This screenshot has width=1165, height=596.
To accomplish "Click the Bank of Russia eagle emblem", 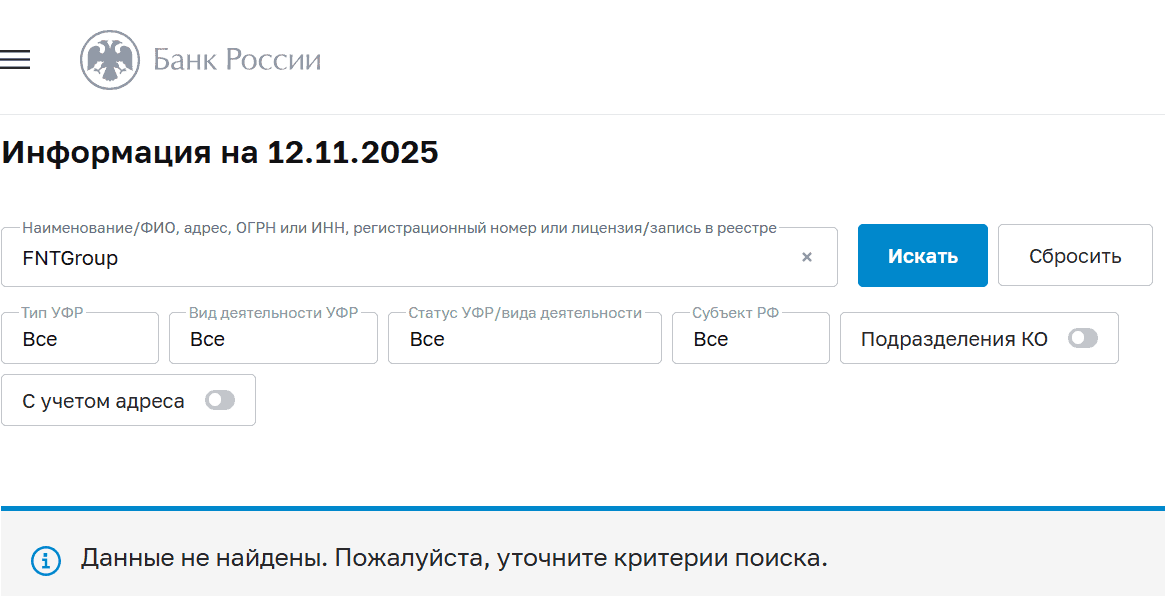I will 109,60.
